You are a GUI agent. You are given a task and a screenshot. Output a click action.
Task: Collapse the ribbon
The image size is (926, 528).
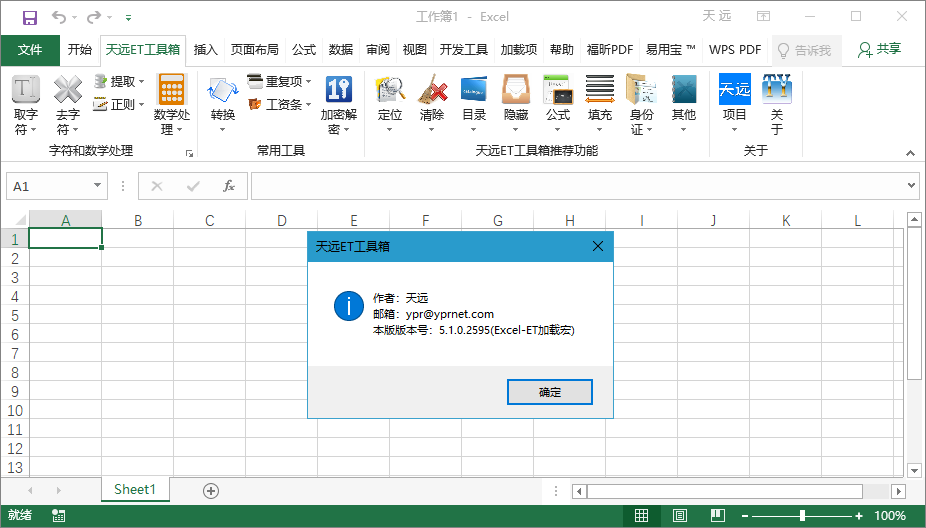point(911,153)
